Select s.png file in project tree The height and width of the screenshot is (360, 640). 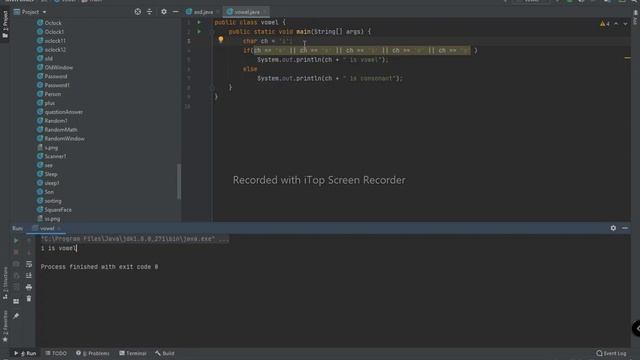click(x=47, y=148)
